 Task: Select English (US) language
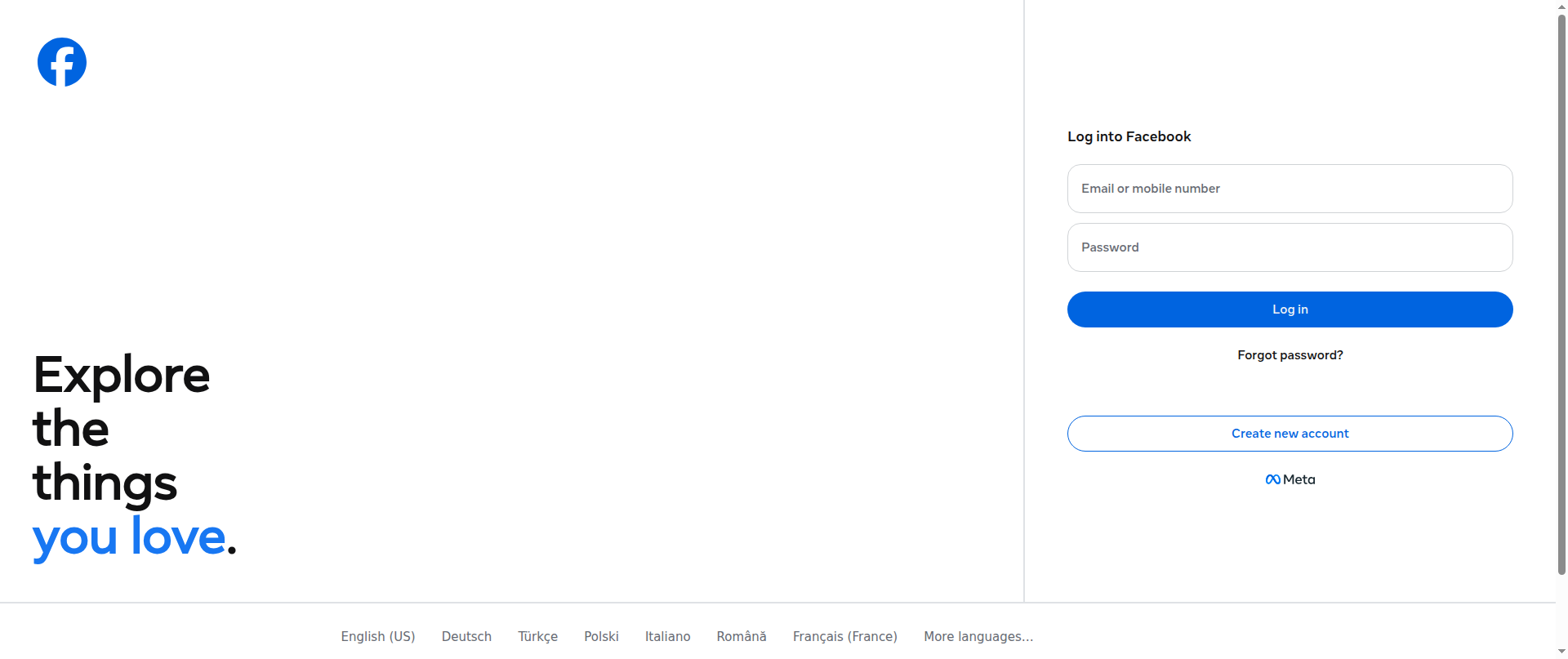pos(378,636)
